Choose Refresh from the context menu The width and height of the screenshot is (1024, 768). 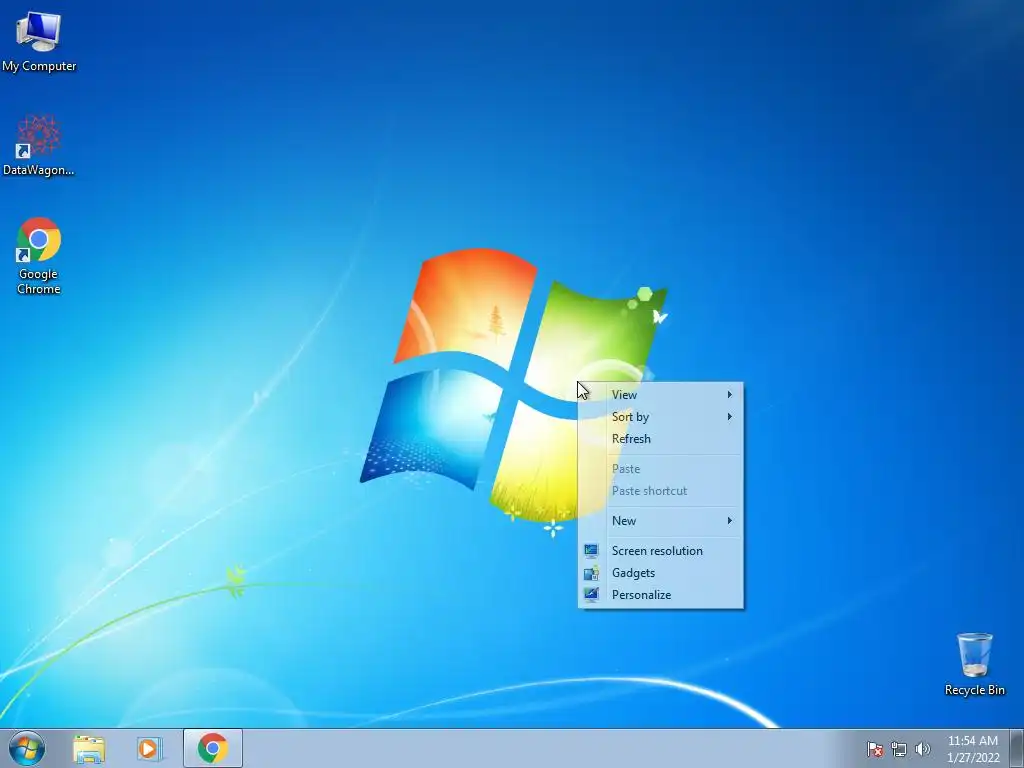[x=660, y=439]
